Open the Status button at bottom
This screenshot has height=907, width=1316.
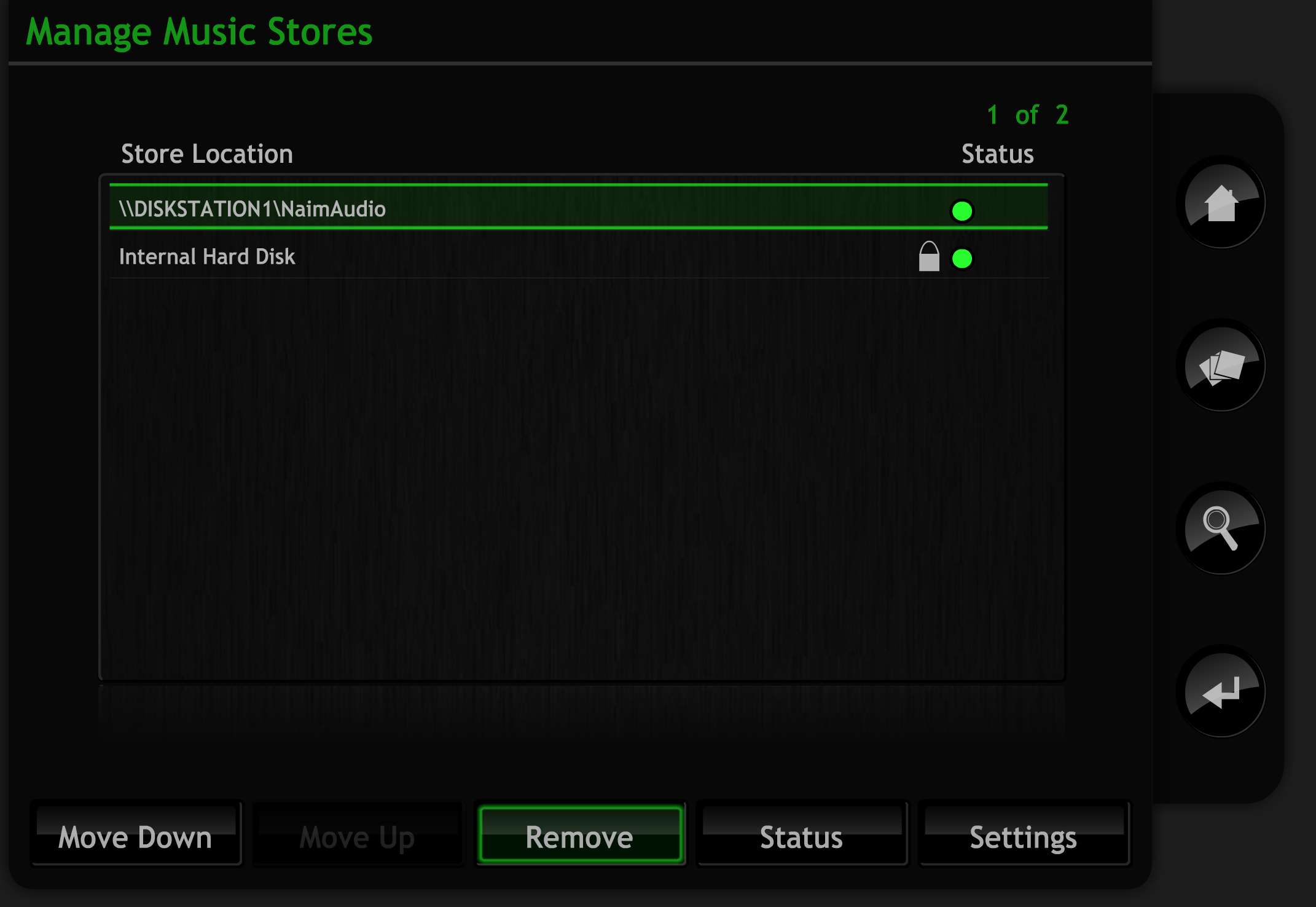point(802,834)
